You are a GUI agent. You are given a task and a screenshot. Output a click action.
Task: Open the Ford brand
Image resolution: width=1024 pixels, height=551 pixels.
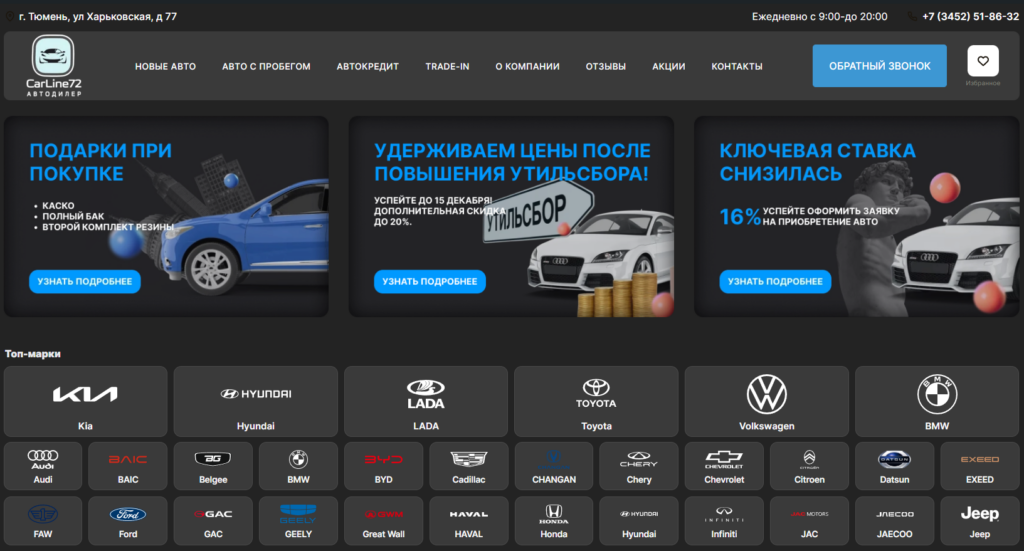128,521
